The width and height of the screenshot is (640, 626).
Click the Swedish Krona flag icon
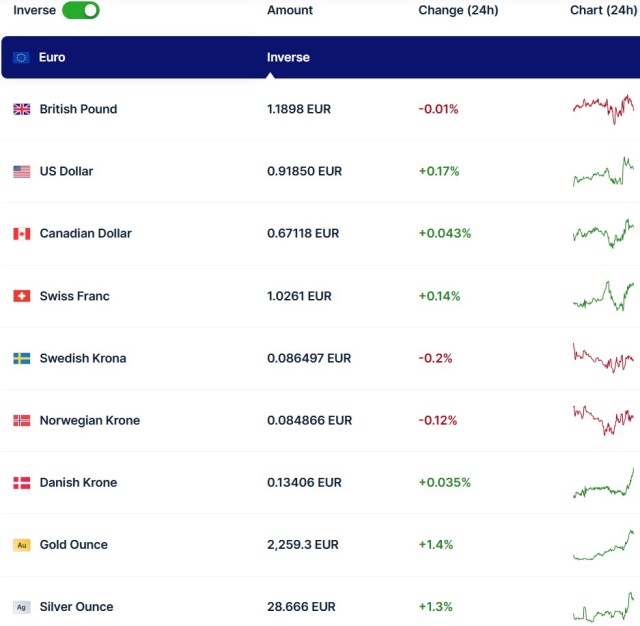click(x=21, y=358)
